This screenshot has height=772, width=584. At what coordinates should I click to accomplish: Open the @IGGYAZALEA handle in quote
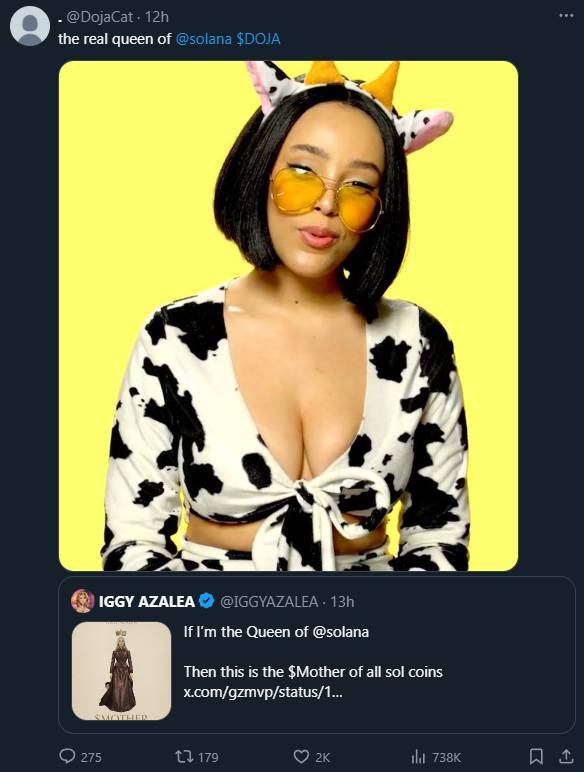[x=269, y=602]
